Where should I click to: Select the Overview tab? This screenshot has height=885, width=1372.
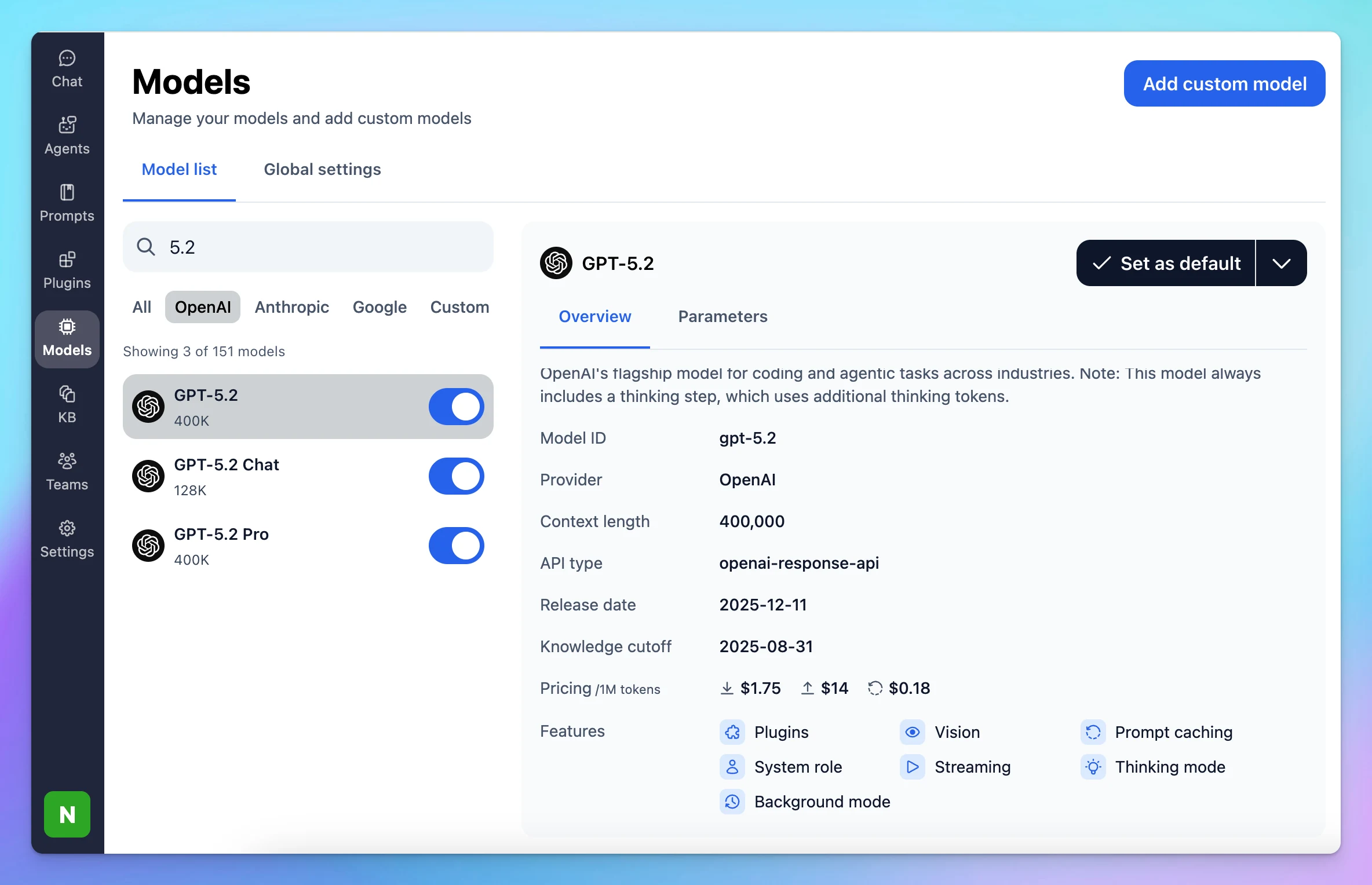click(595, 316)
